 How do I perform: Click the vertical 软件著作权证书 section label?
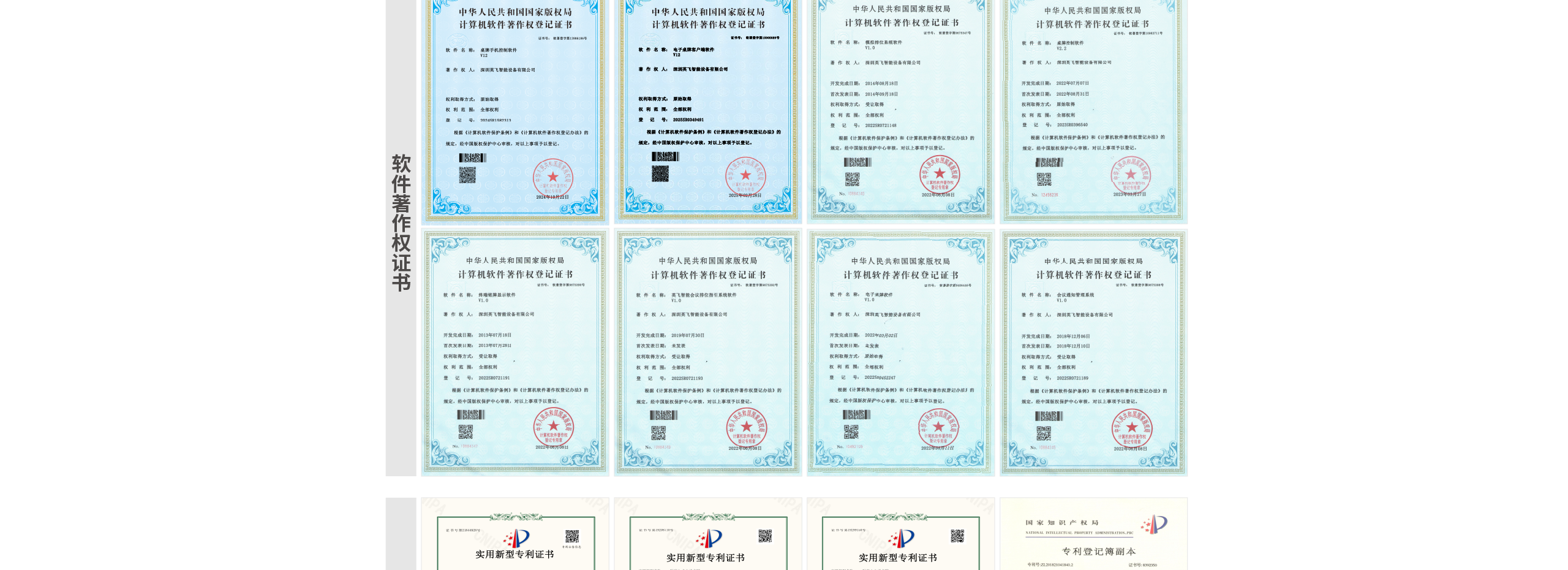tap(401, 223)
